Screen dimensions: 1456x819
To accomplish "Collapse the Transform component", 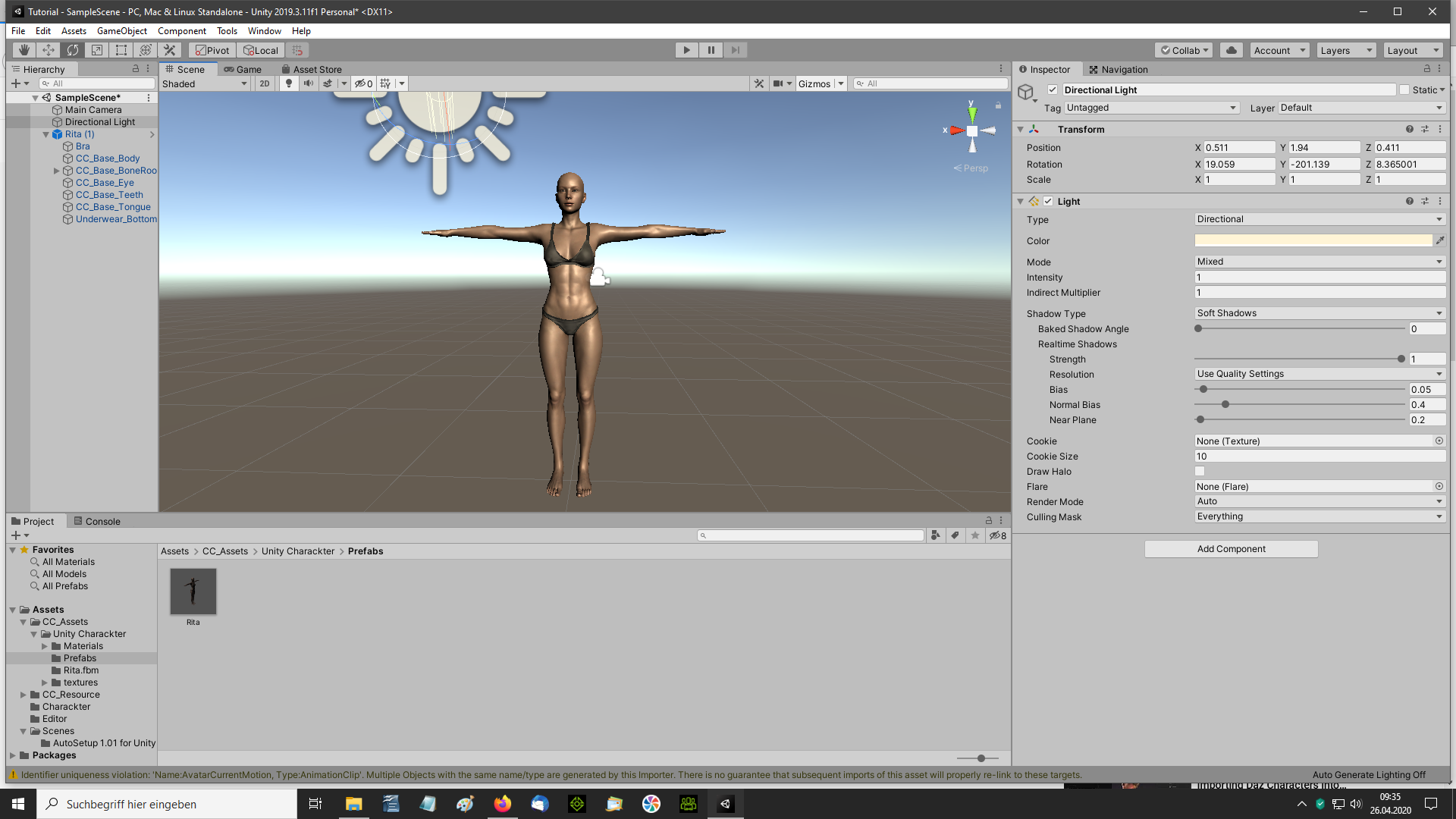I will [1021, 129].
